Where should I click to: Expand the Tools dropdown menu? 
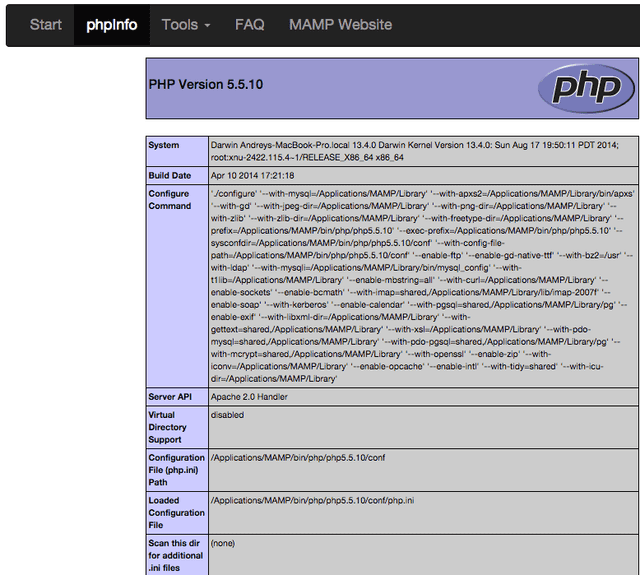click(186, 25)
